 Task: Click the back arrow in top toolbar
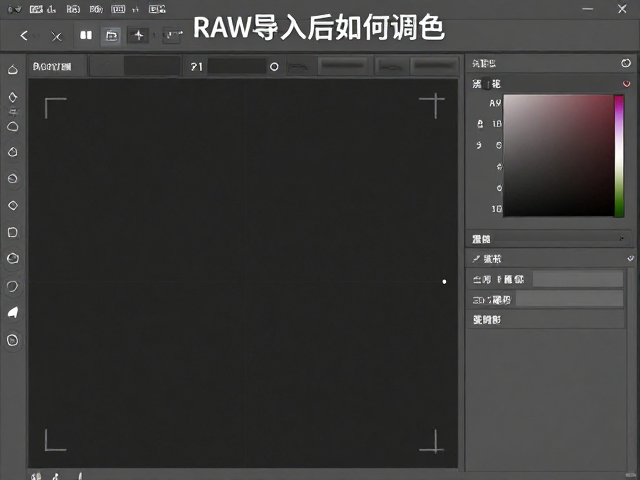(x=24, y=36)
